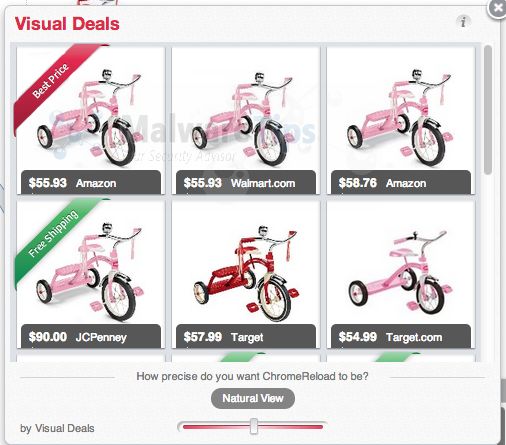506x445 pixels.
Task: Click the JCPenney store label
Action: coord(101,337)
